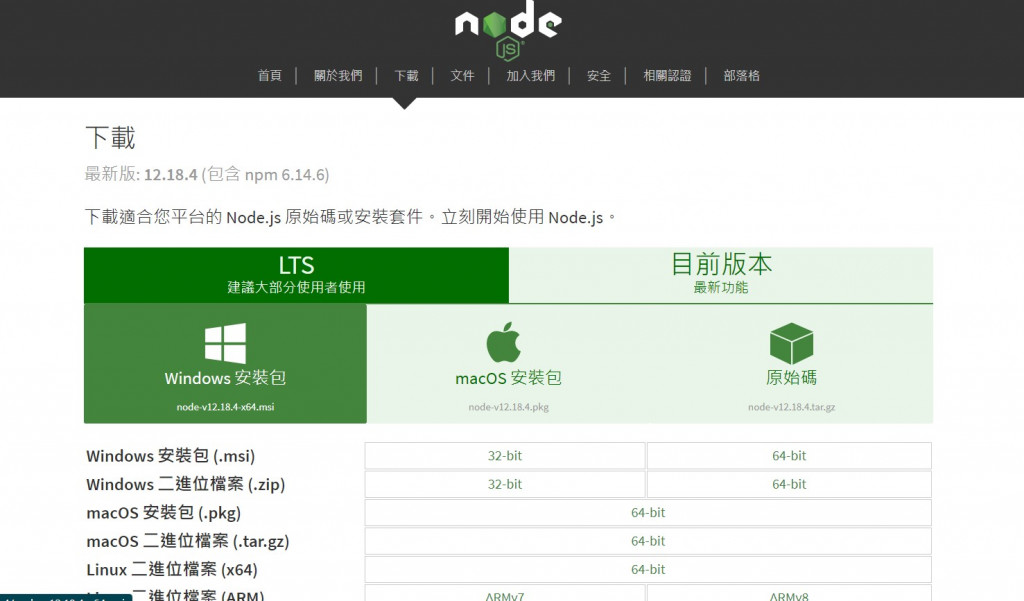Click the Node.js logo
This screenshot has width=1024, height=601.
point(508,29)
